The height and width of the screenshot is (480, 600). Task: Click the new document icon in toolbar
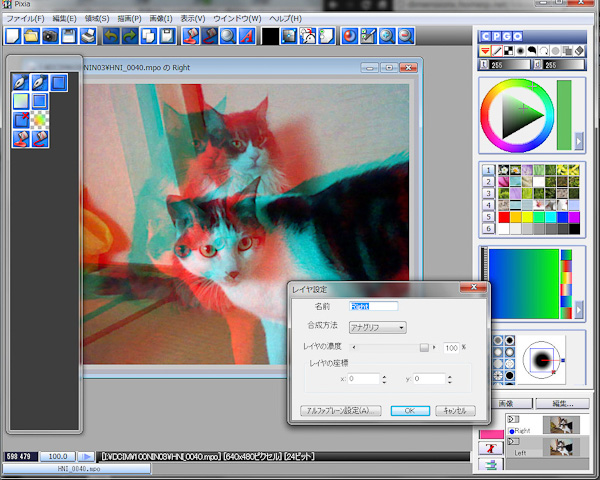coord(12,36)
